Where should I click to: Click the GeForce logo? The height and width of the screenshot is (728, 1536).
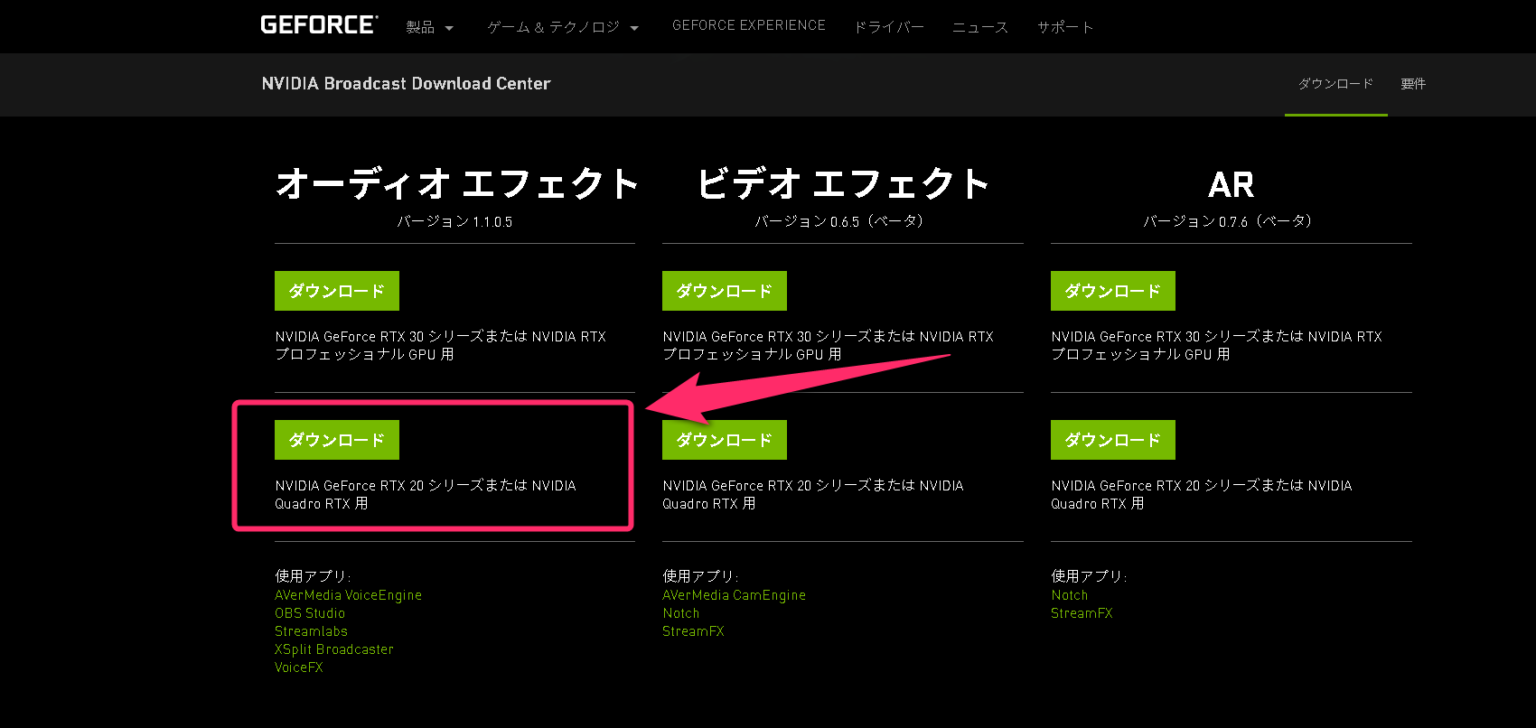tap(319, 25)
